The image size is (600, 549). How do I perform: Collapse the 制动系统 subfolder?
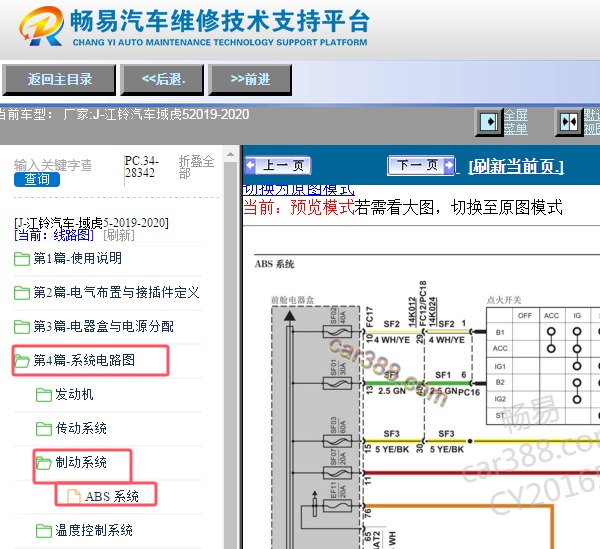81,462
